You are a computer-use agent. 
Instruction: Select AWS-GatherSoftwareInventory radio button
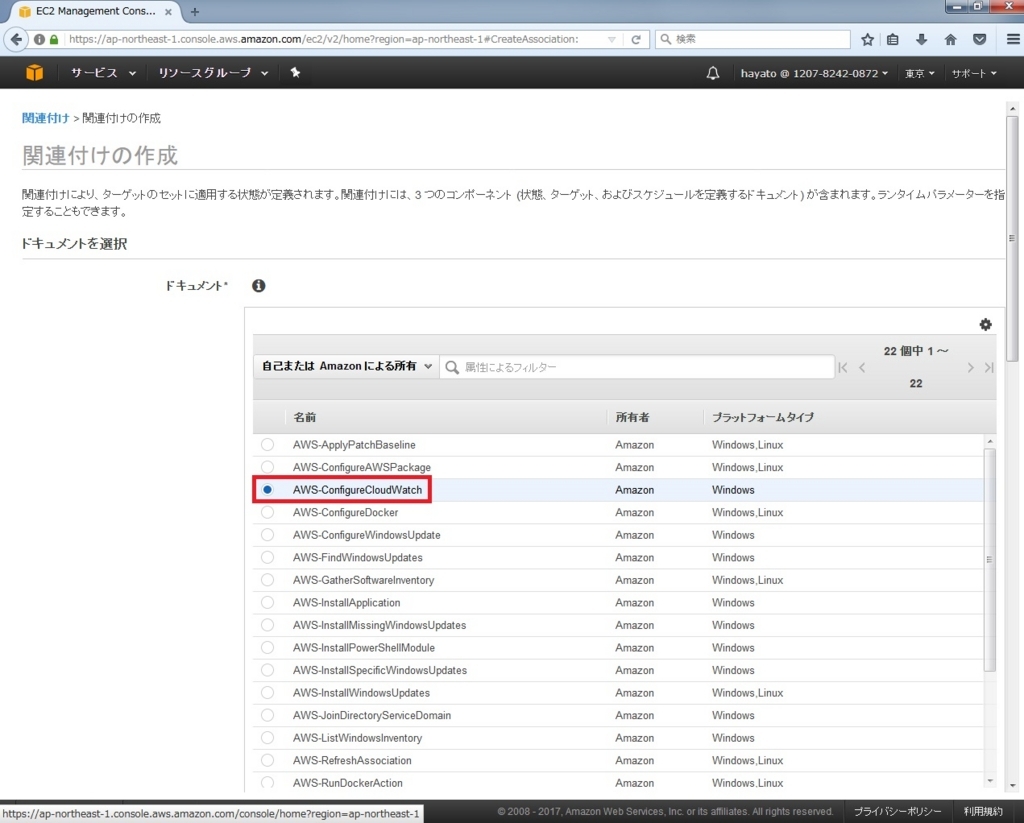pos(267,580)
